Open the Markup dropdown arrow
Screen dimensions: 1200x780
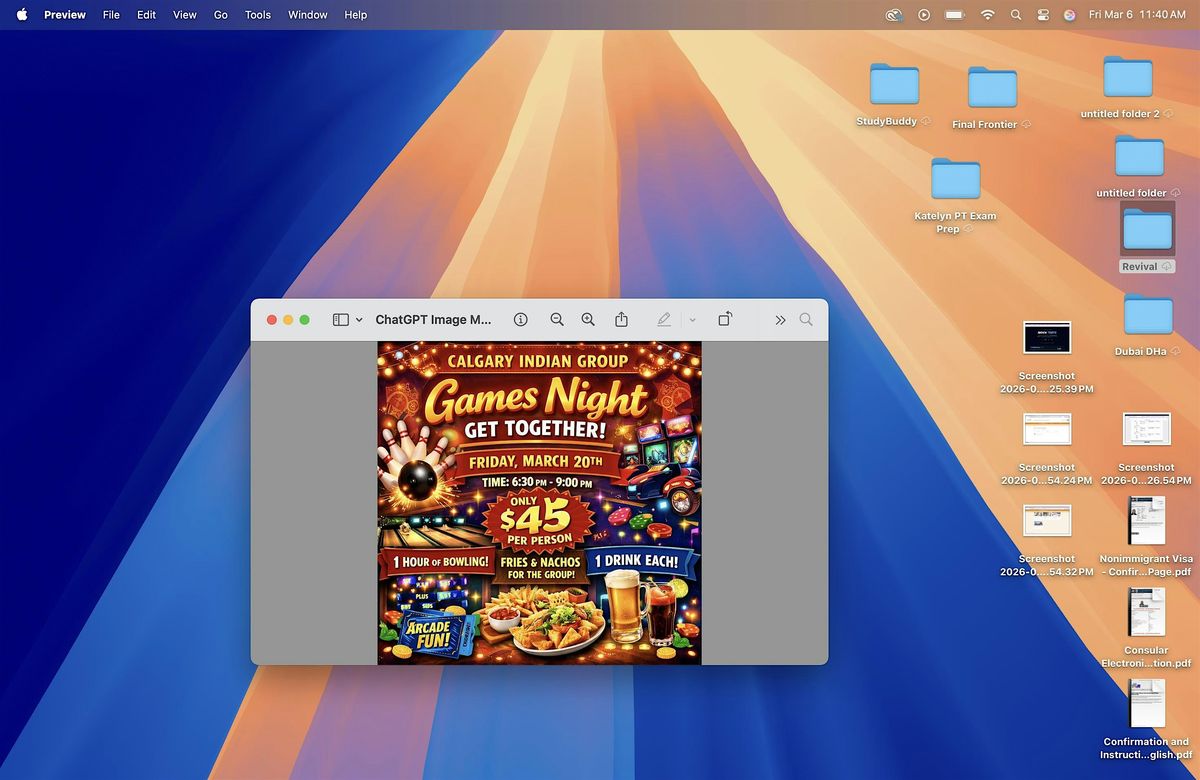click(692, 320)
